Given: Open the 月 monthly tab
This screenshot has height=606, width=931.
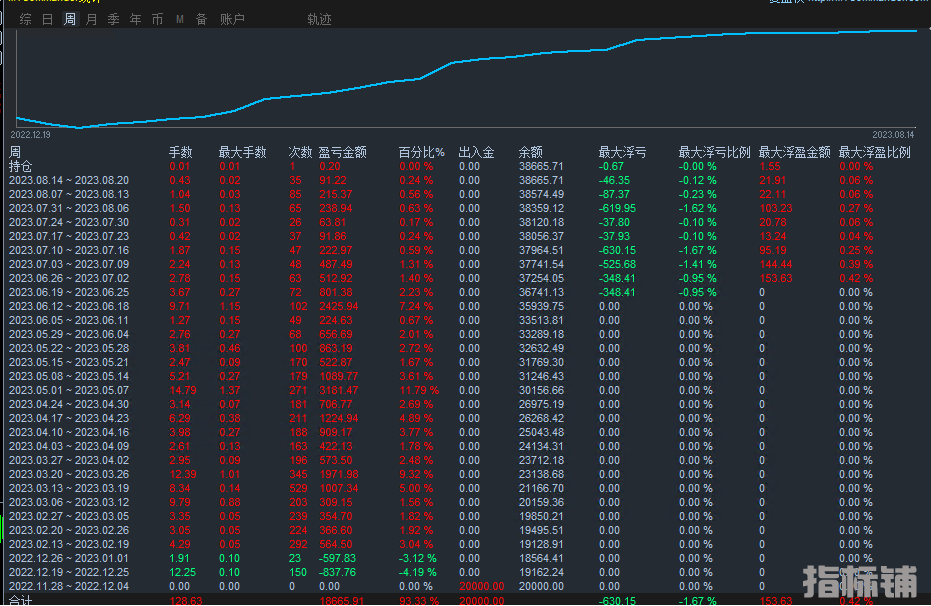Looking at the screenshot, I should [92, 19].
